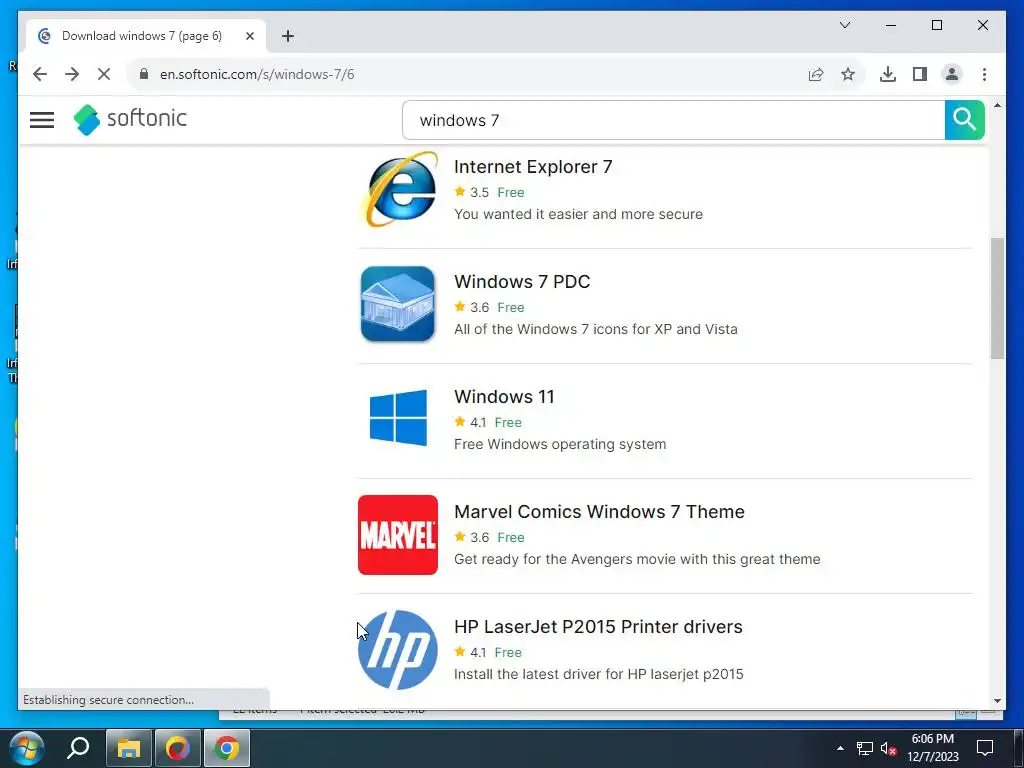1024x768 pixels.
Task: Bookmark this page with the star
Action: tap(848, 74)
